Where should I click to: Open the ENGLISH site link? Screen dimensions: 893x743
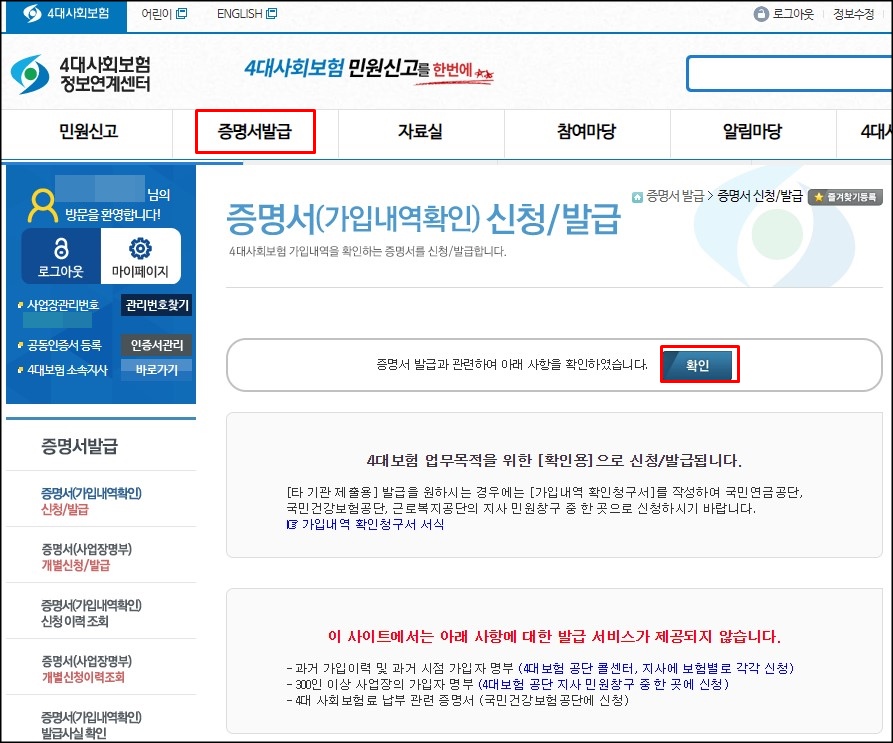240,14
